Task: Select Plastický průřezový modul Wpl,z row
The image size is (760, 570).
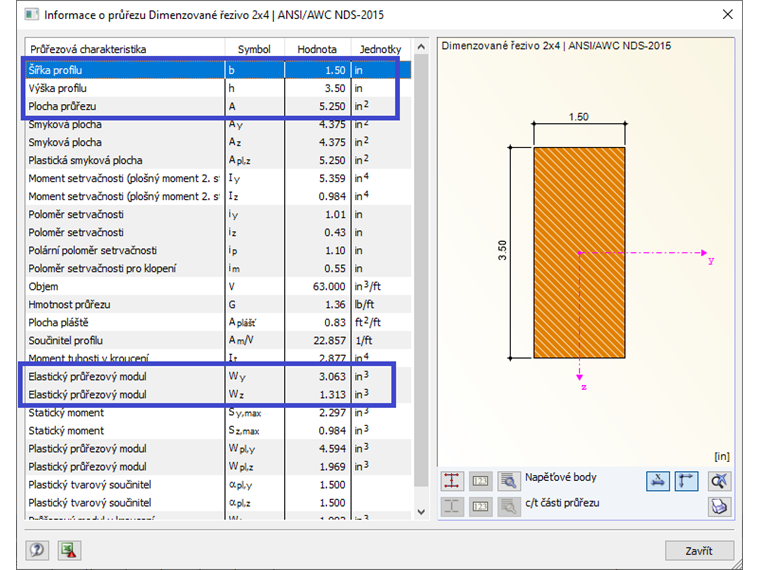Action: (x=218, y=466)
